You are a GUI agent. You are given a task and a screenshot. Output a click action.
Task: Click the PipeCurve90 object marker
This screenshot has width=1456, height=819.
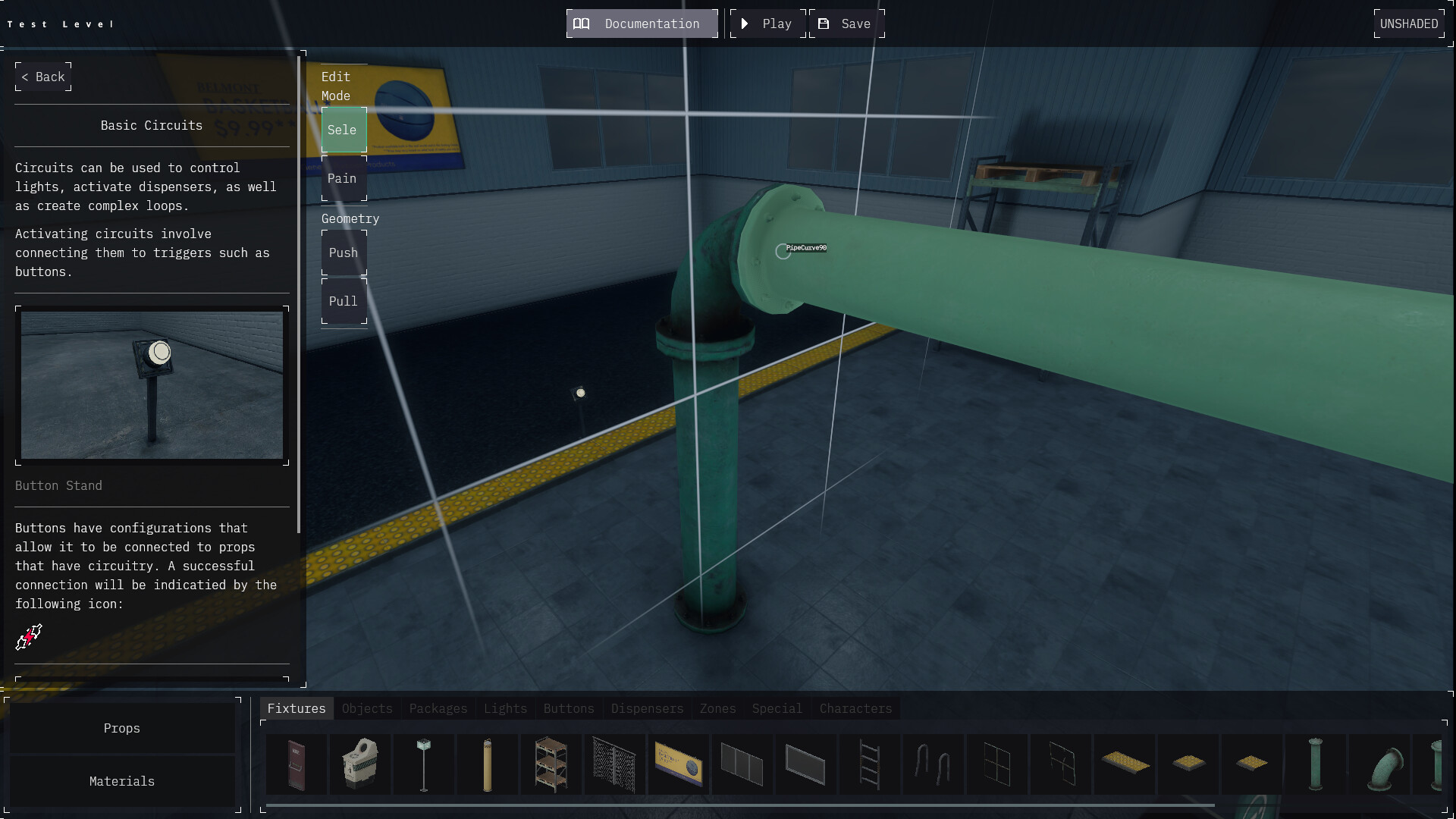[x=783, y=251]
